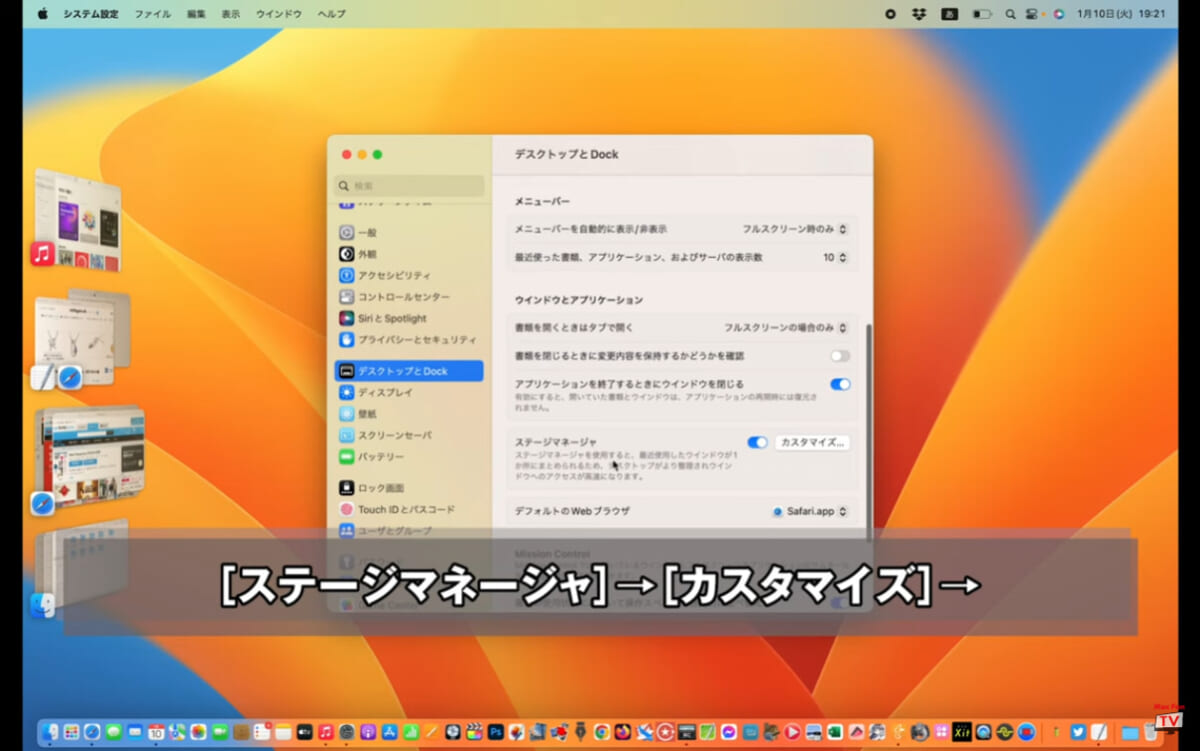The height and width of the screenshot is (751, 1200).
Task: Click the カスタマイズ… button for Stage Manager
Action: 812,442
